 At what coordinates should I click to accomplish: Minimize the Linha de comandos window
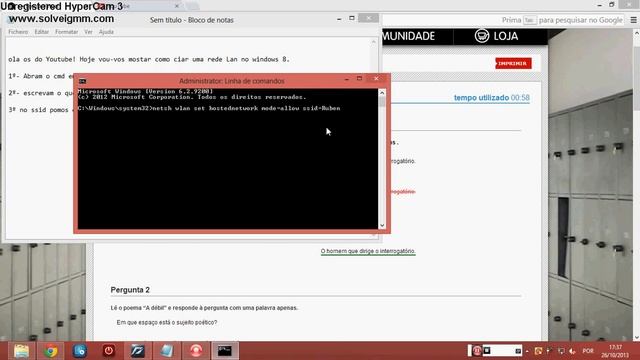[x=347, y=79]
